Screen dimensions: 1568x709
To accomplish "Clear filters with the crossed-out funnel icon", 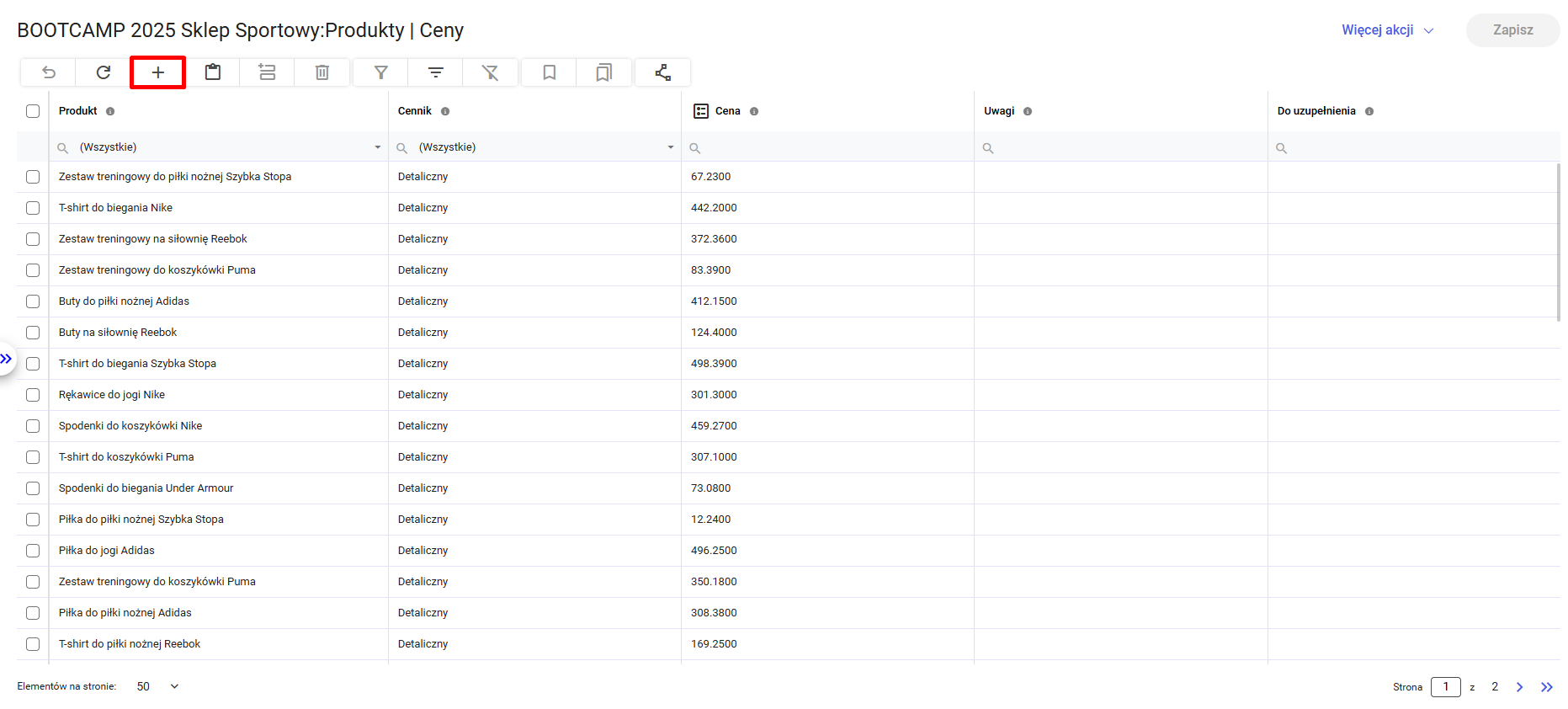I will pos(490,72).
